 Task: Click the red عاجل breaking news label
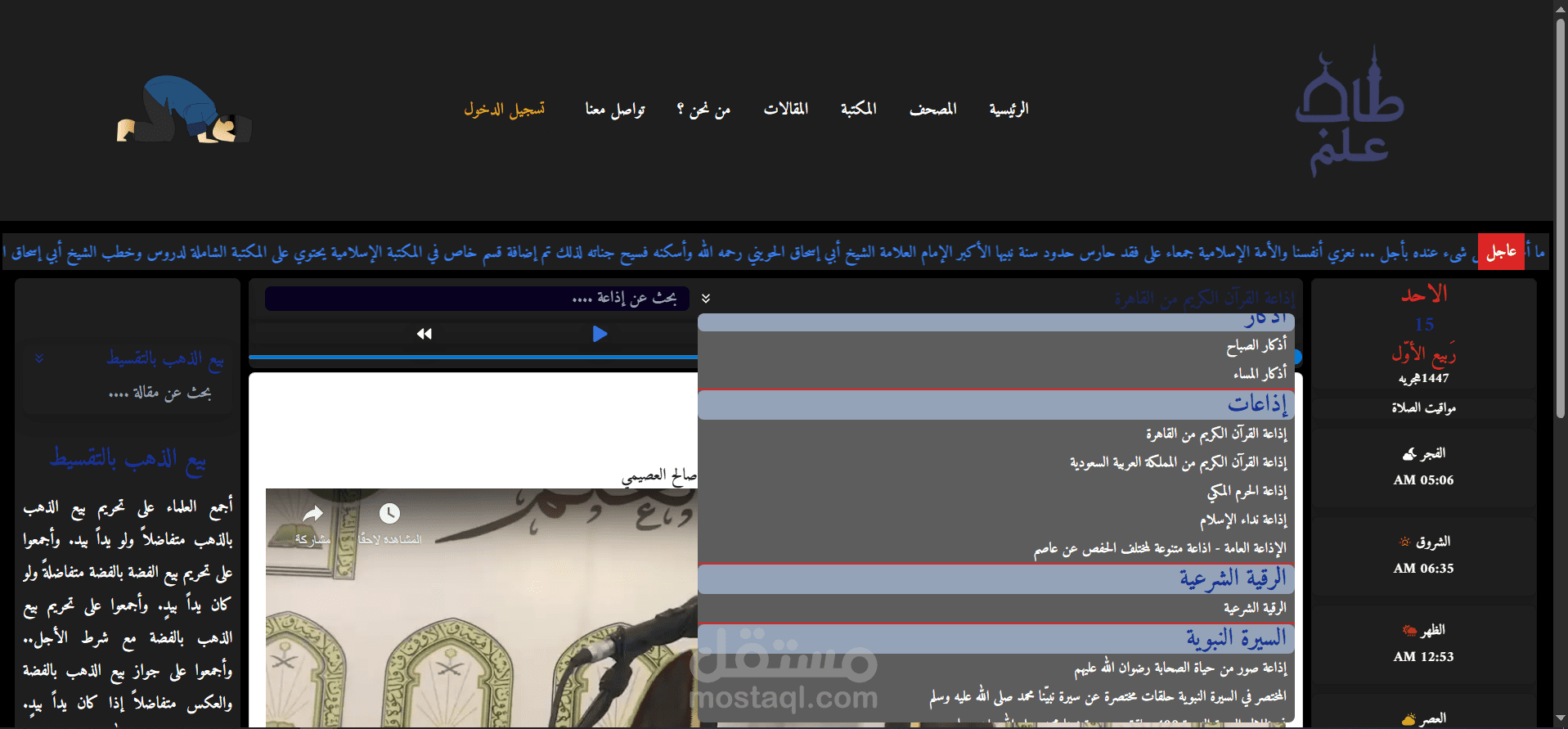coord(1501,252)
